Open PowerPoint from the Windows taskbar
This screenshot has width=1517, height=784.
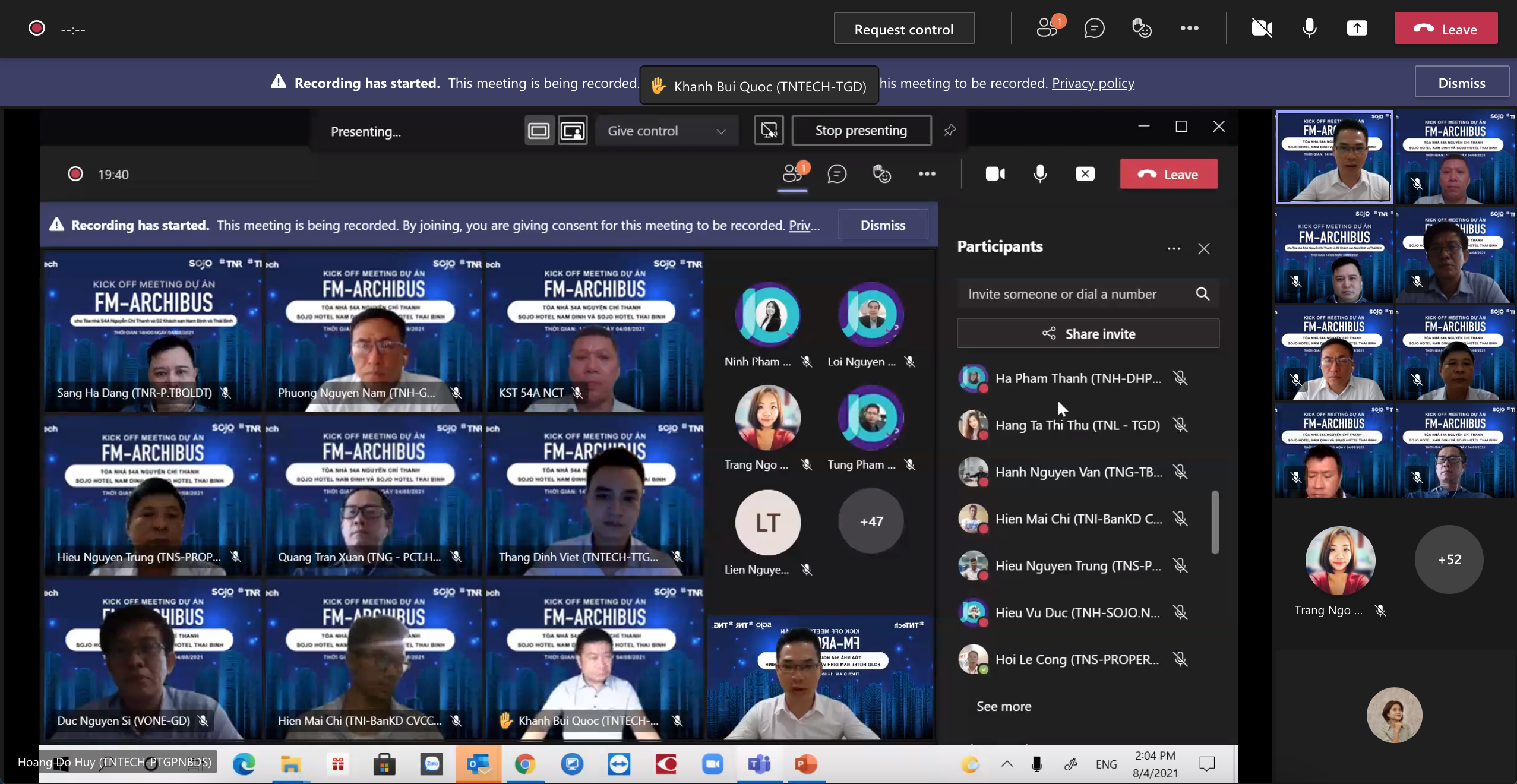coord(805,764)
